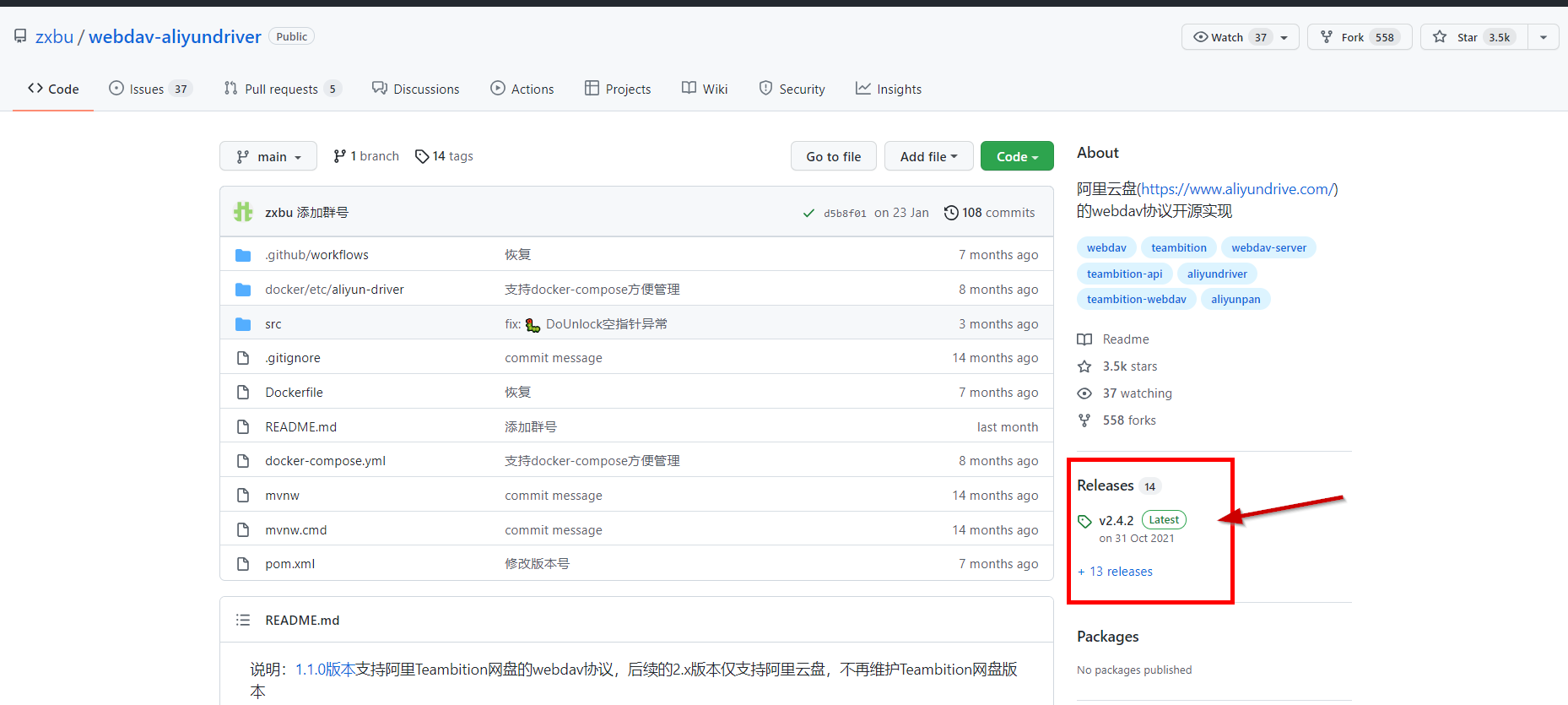The image size is (1568, 705).
Task: View the 14 tags link
Action: click(x=444, y=156)
